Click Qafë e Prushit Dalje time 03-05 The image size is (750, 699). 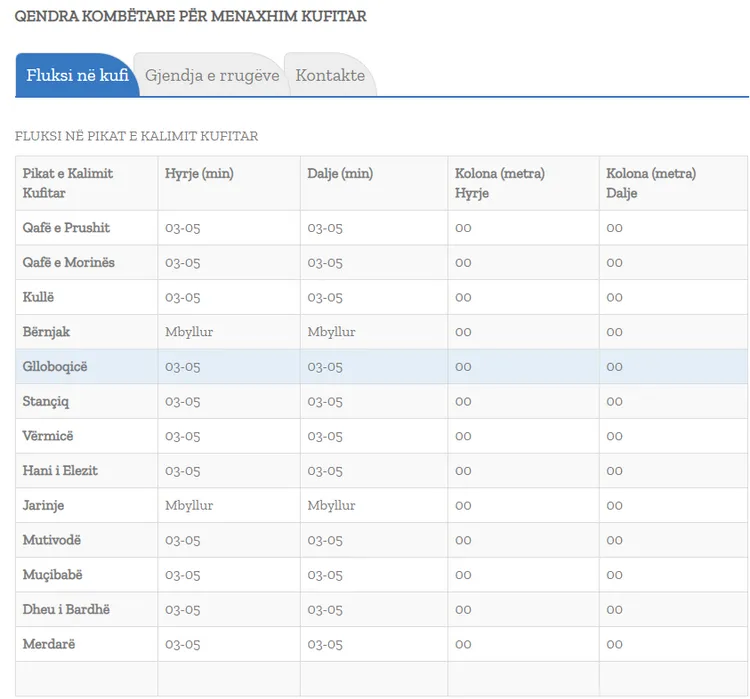tap(325, 228)
